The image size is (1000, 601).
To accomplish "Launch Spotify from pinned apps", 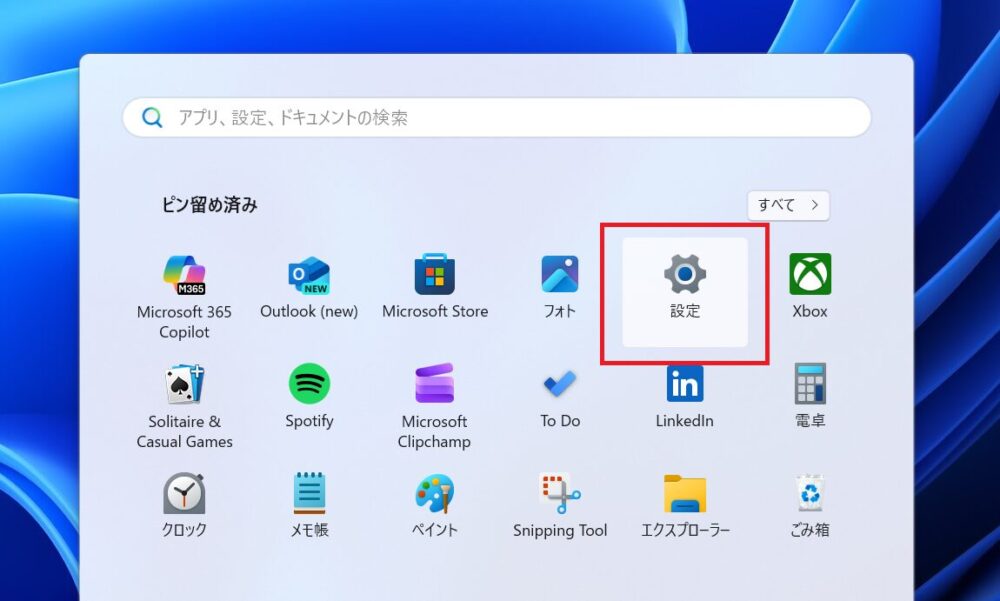I will (x=309, y=385).
